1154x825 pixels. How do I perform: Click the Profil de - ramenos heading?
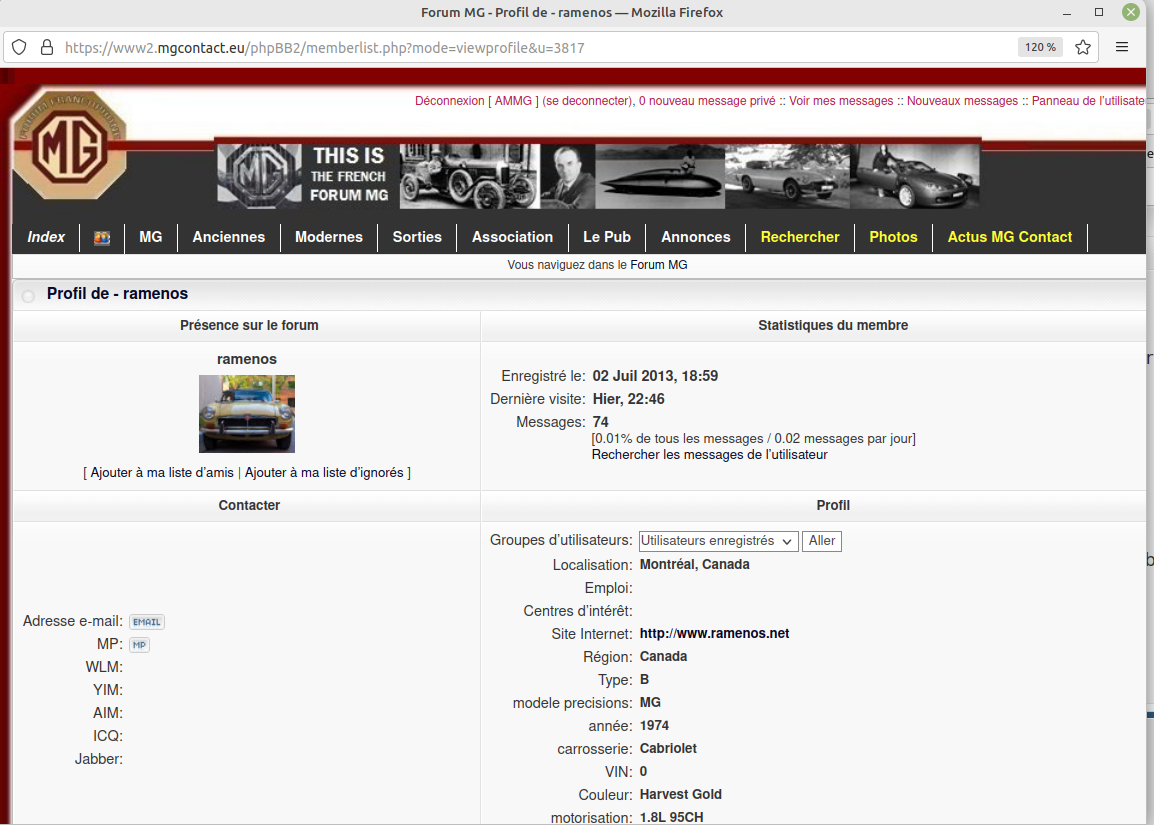pyautogui.click(x=117, y=294)
